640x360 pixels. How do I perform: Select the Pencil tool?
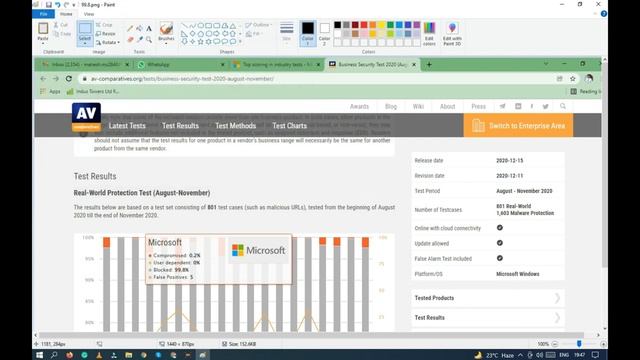pos(130,29)
